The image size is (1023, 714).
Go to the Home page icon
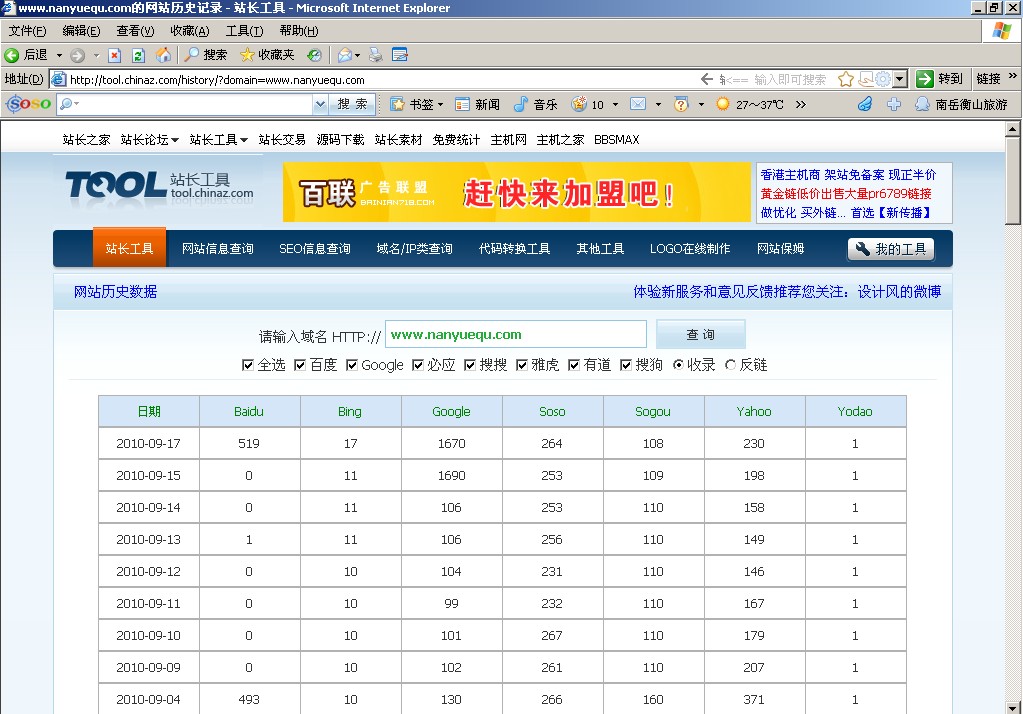click(163, 55)
